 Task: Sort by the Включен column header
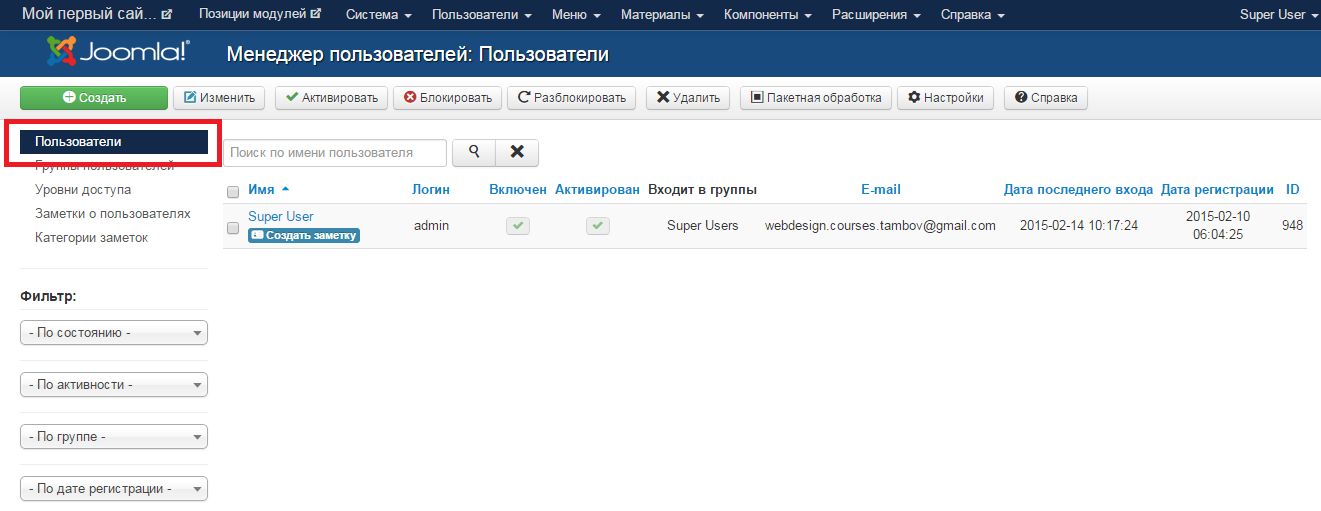point(518,189)
